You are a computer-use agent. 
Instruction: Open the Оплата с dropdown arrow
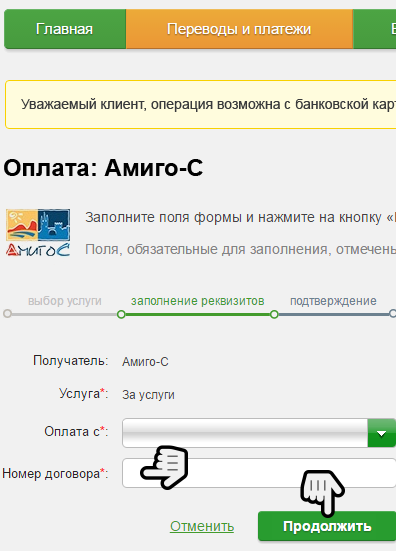382,433
